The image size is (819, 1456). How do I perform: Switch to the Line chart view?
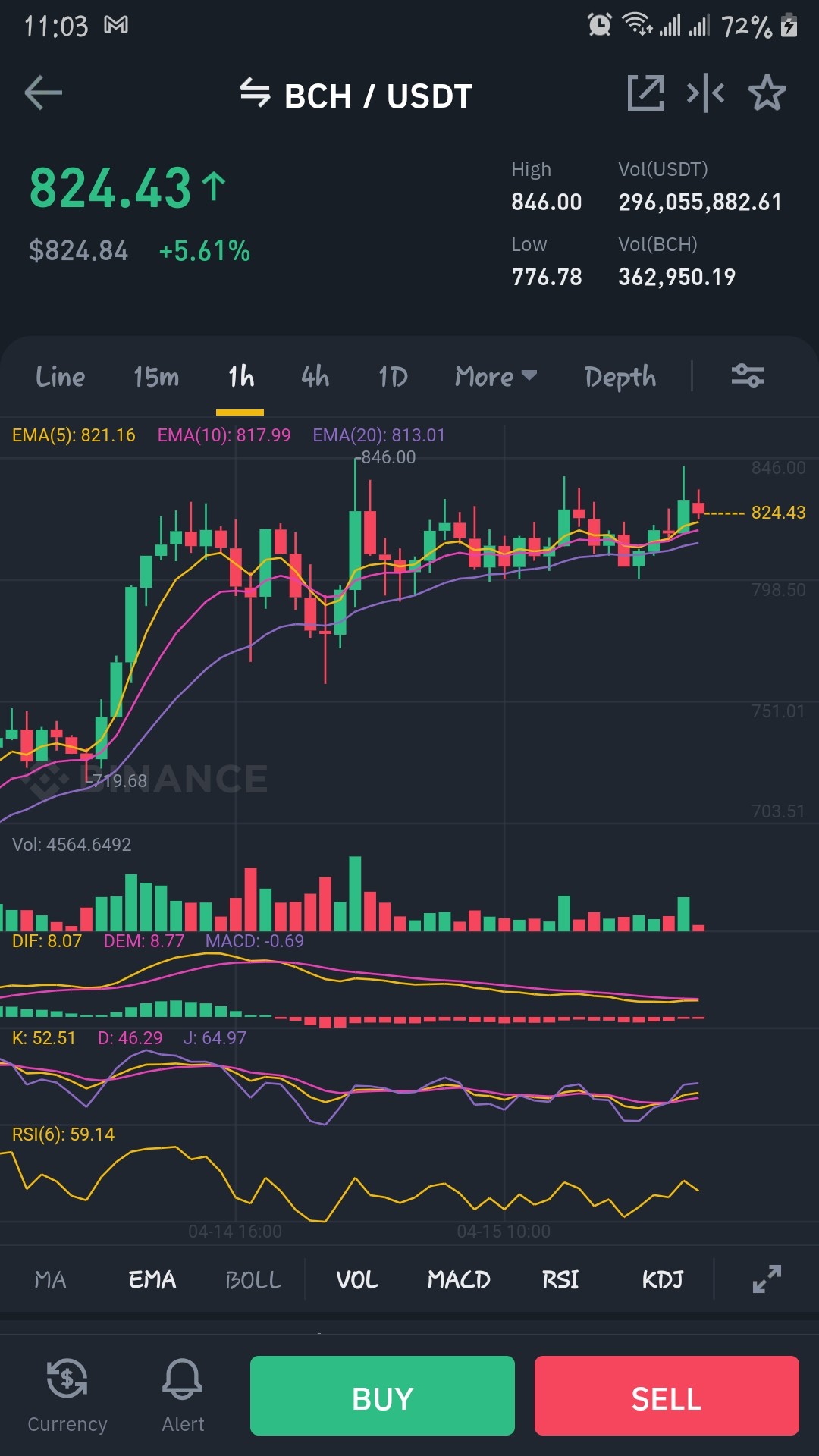pyautogui.click(x=61, y=376)
